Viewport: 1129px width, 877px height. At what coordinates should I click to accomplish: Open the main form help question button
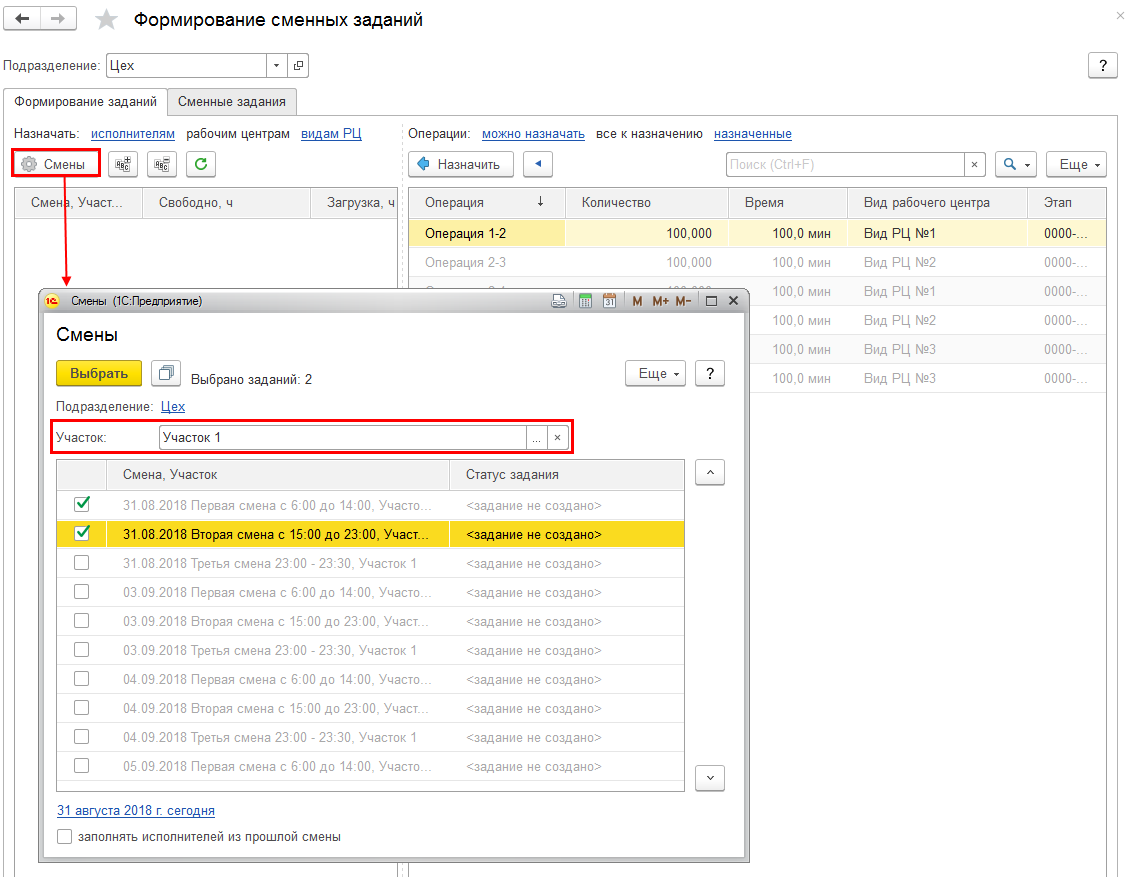(x=1102, y=66)
